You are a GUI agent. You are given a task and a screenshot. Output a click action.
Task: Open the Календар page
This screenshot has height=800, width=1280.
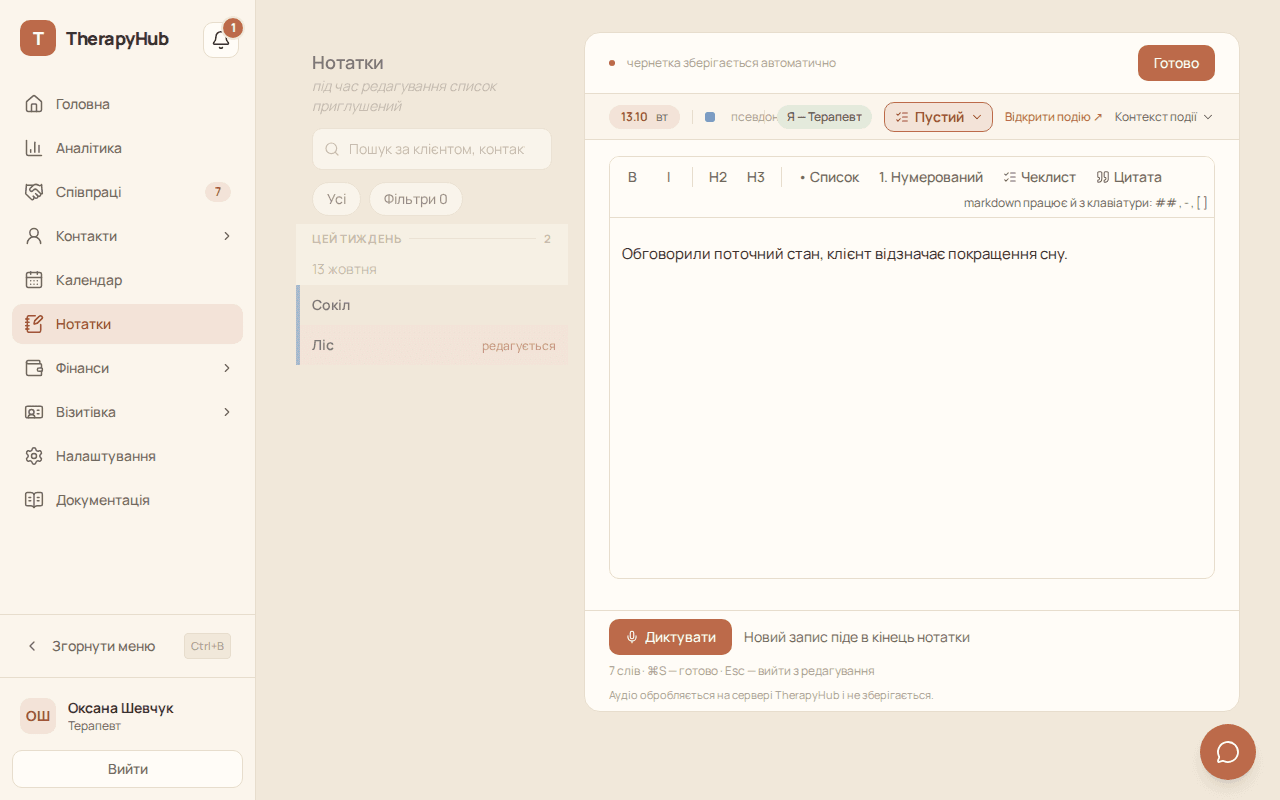point(128,280)
